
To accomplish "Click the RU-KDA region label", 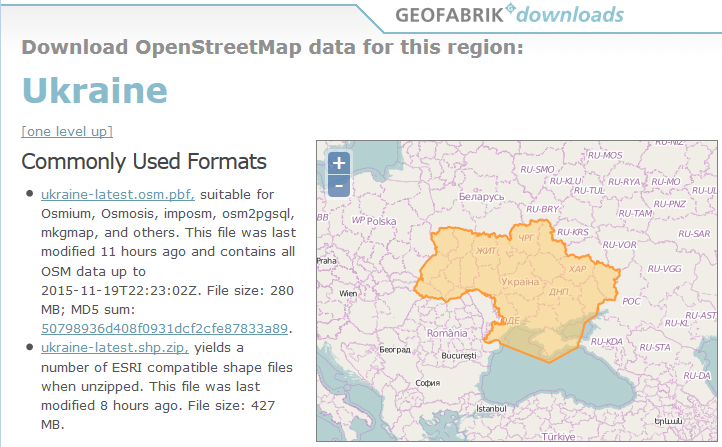I will (x=606, y=341).
